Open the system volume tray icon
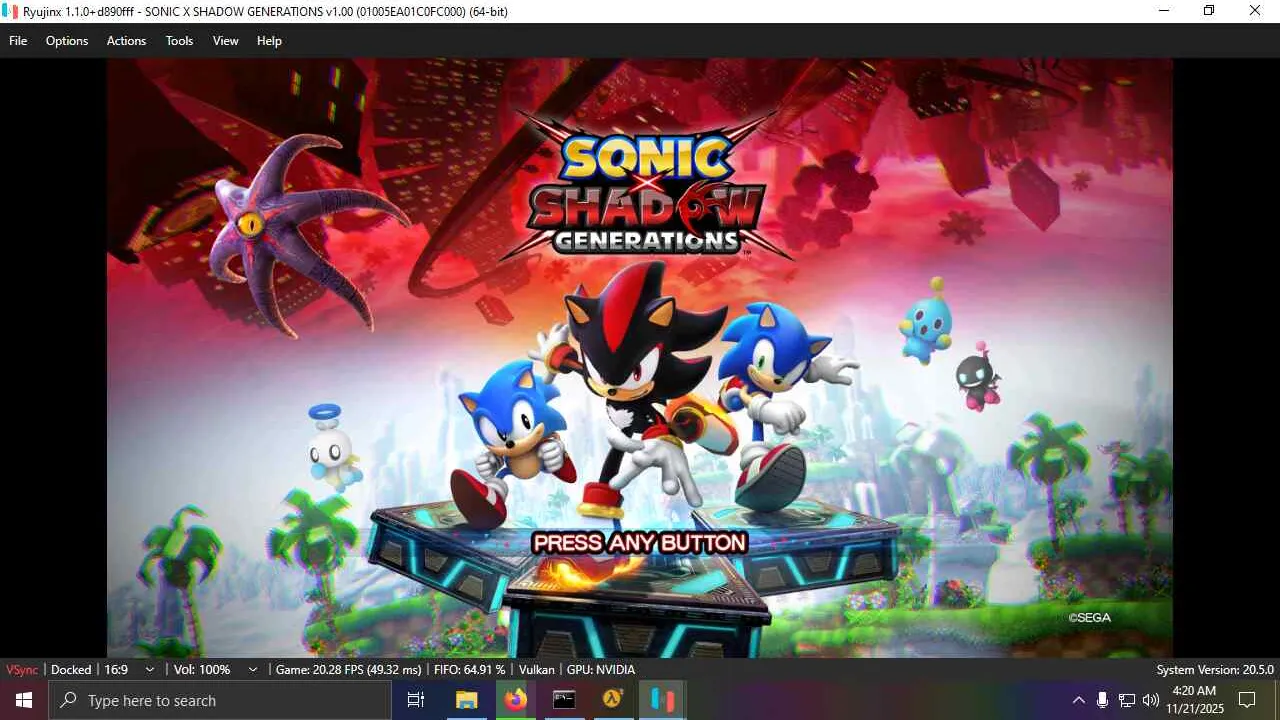Screen dimensions: 1280x720 pyautogui.click(x=1151, y=700)
